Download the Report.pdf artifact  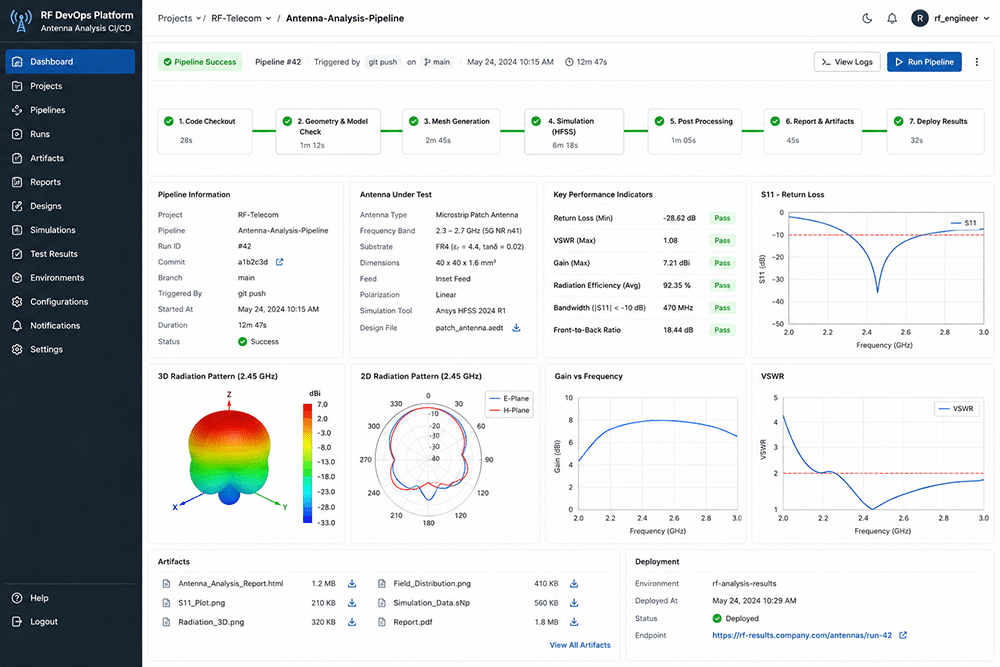pyautogui.click(x=574, y=622)
